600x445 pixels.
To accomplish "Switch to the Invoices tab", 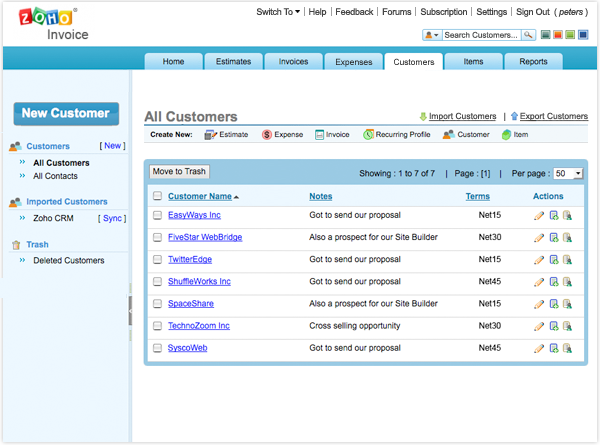I will click(293, 62).
